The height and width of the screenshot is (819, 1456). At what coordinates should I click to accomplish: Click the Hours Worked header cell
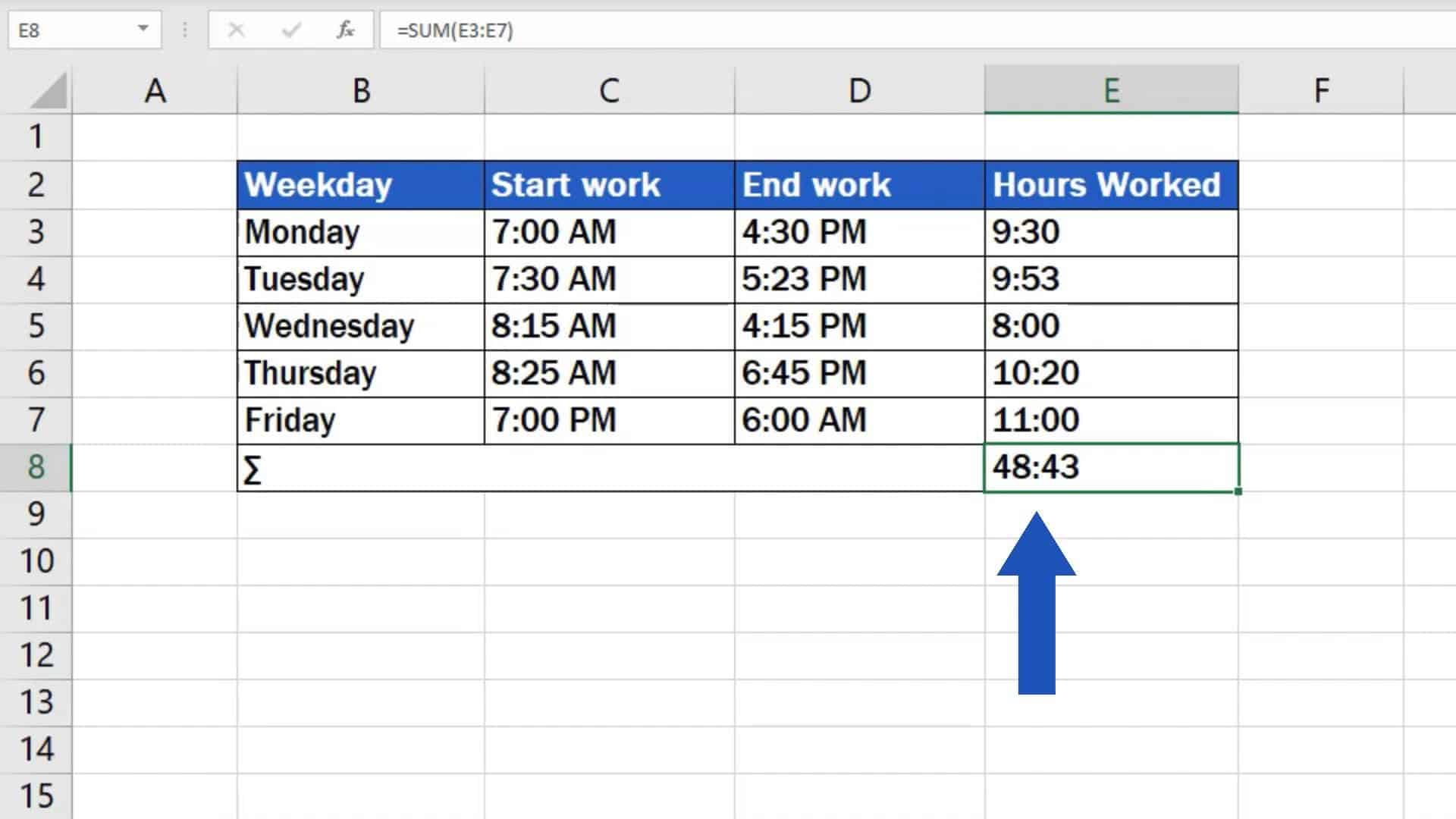[1111, 184]
